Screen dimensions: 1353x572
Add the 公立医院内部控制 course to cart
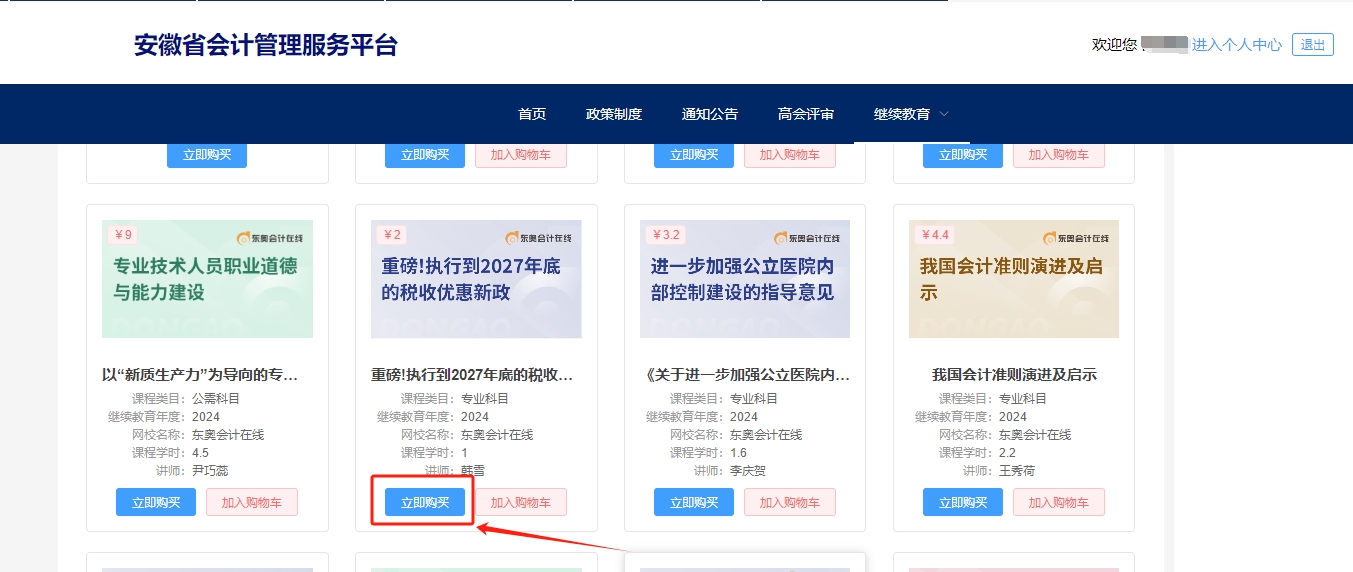pyautogui.click(x=789, y=502)
